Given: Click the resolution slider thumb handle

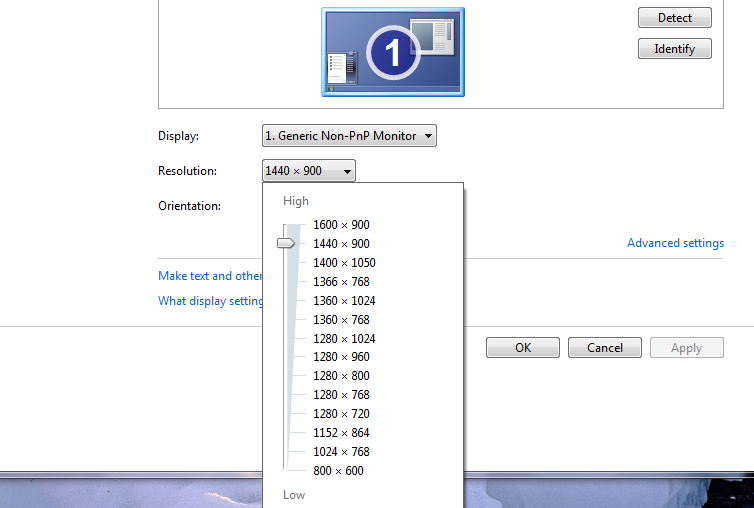Looking at the screenshot, I should point(286,243).
